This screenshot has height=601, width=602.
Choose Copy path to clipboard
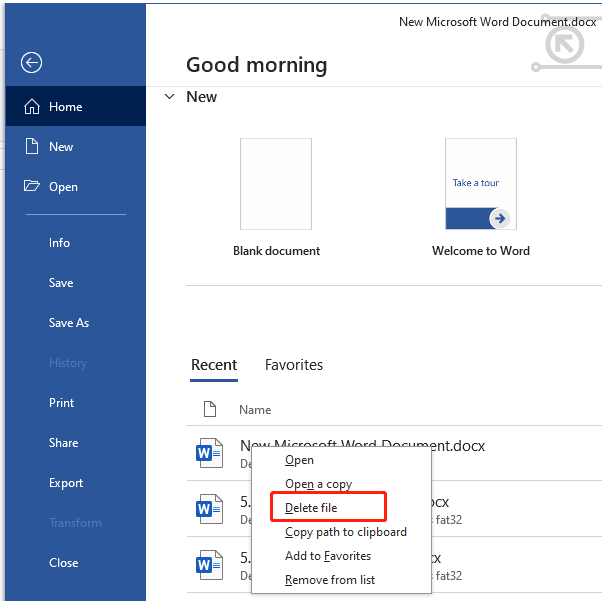(x=341, y=532)
